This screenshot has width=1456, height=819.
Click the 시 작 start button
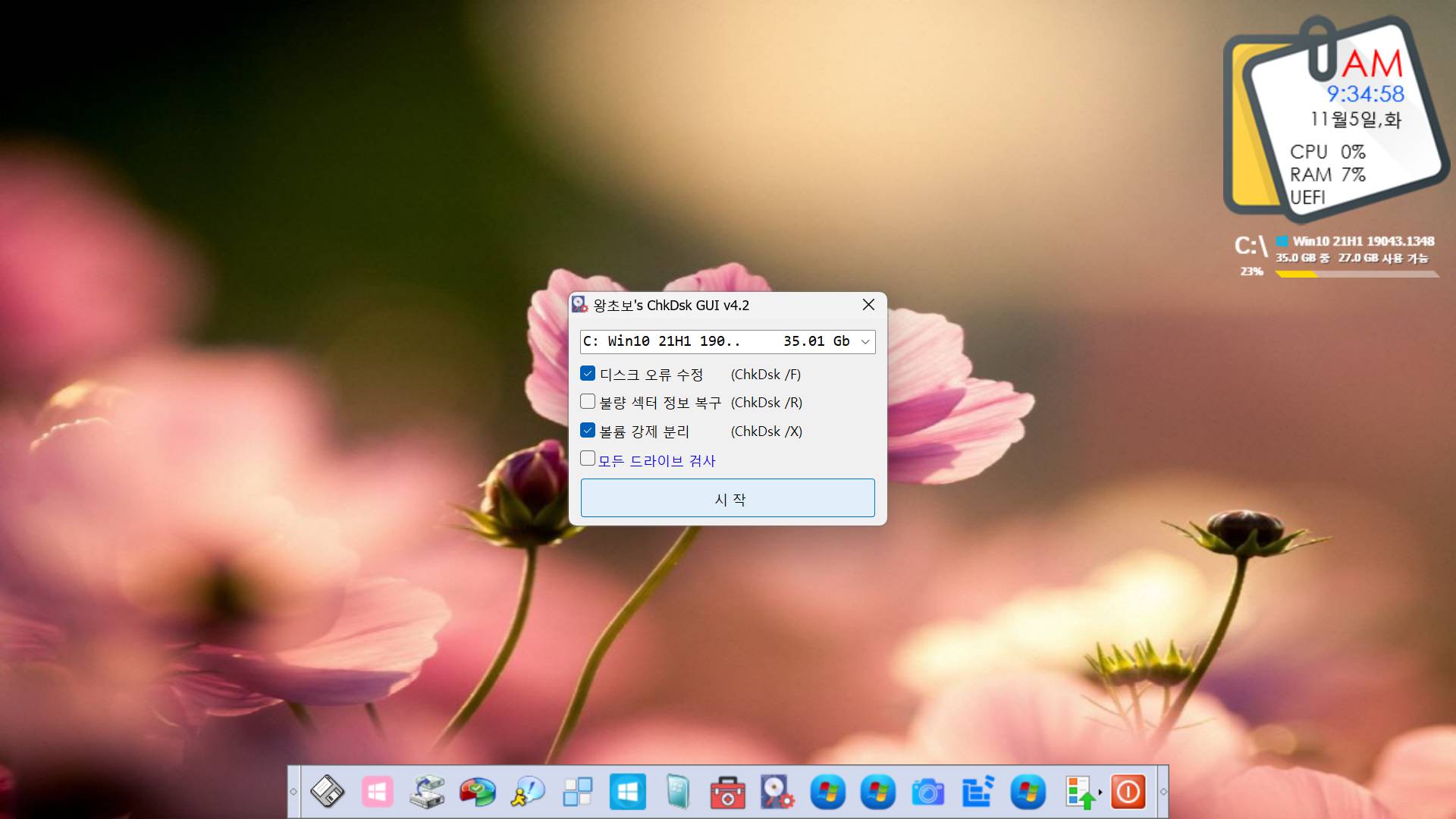(728, 498)
